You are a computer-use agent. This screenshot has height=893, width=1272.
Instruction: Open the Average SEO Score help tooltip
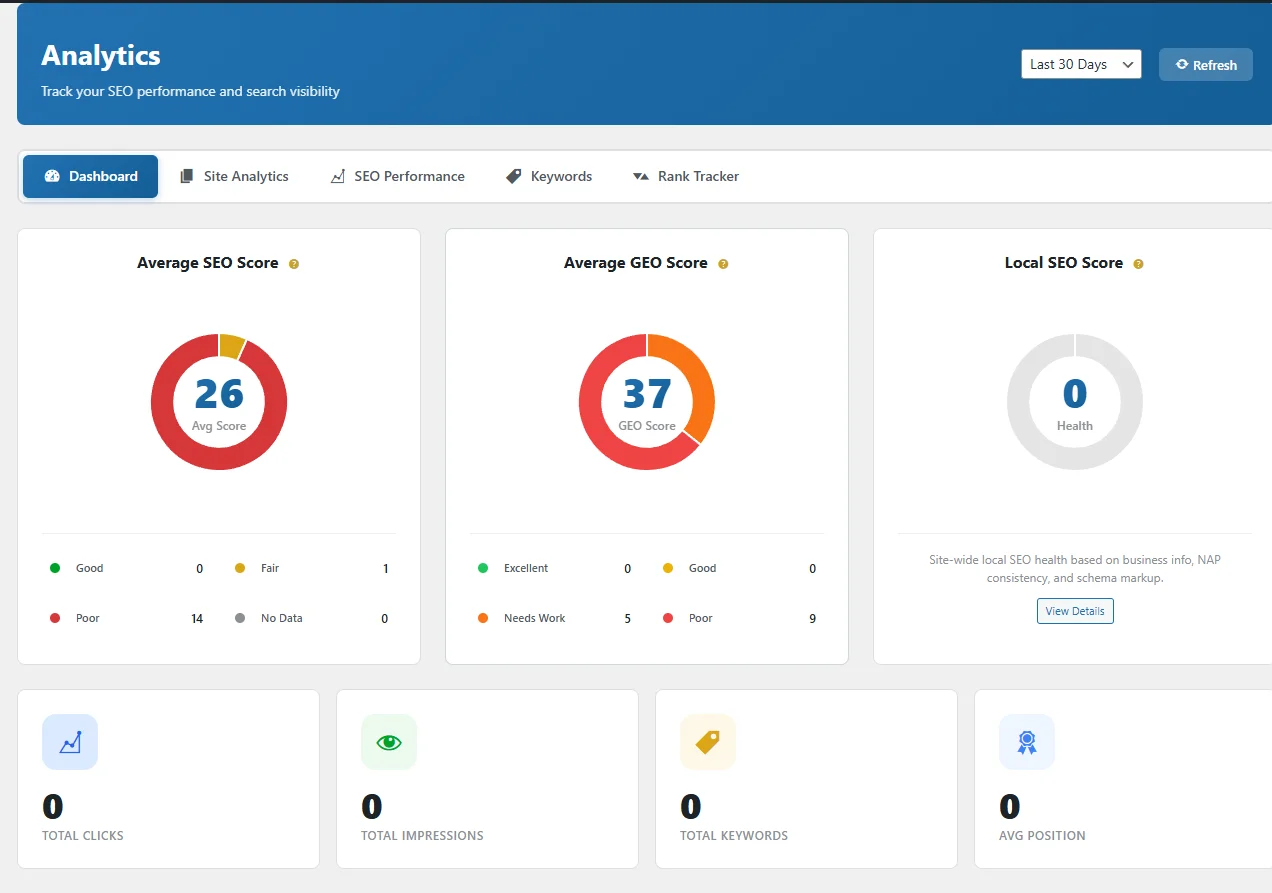click(x=293, y=263)
